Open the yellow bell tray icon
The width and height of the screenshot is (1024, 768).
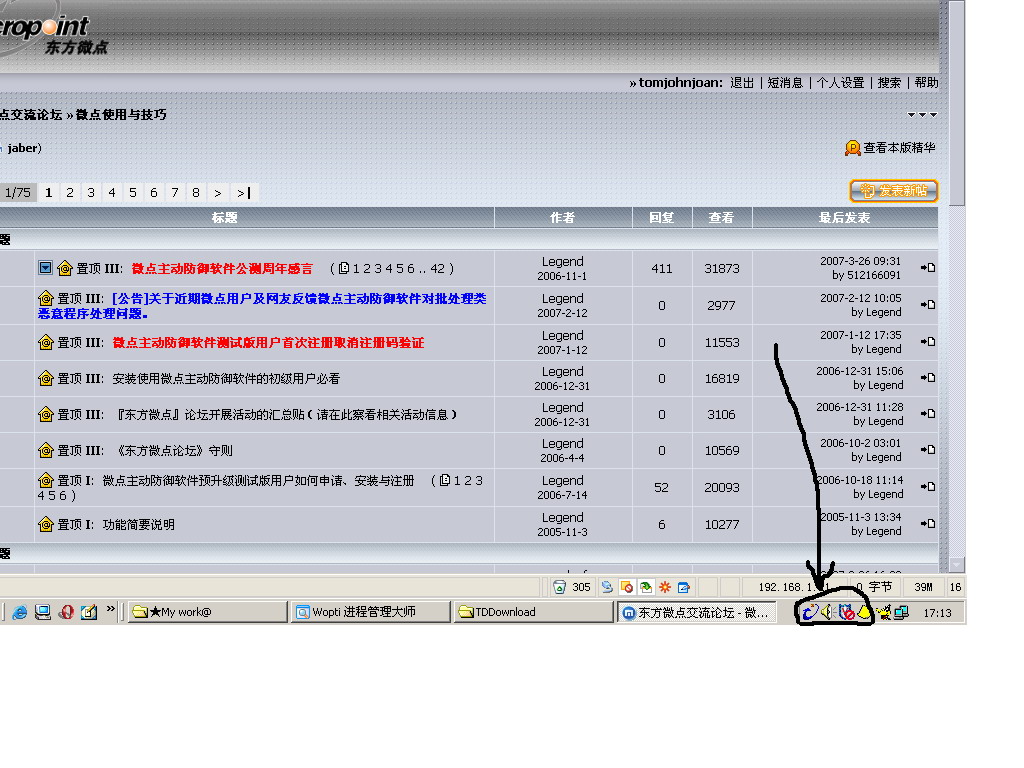[x=865, y=613]
